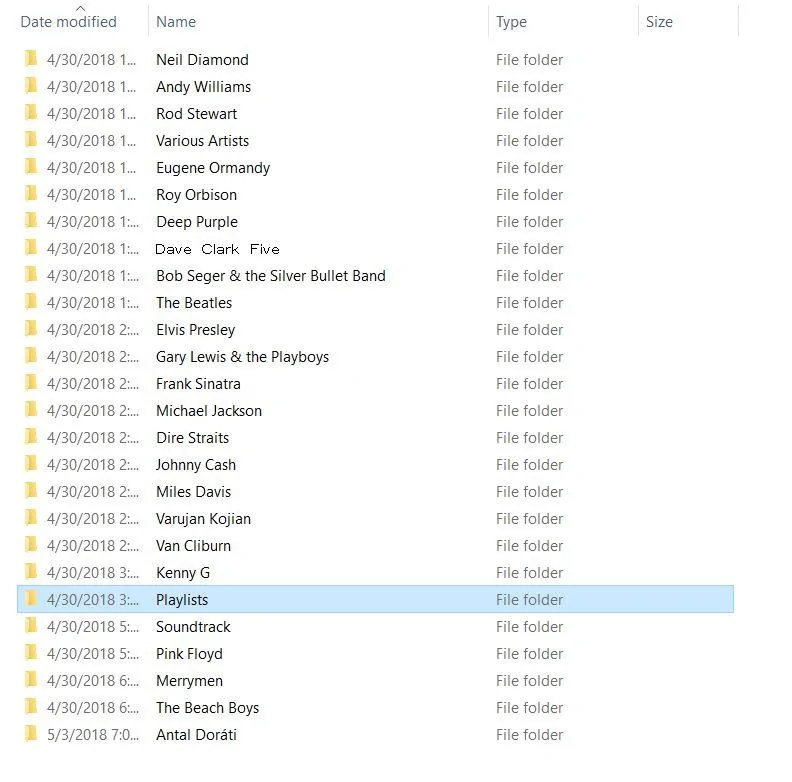792x782 pixels.
Task: Click the folder icon for Dire Straits
Action: pyautogui.click(x=31, y=436)
